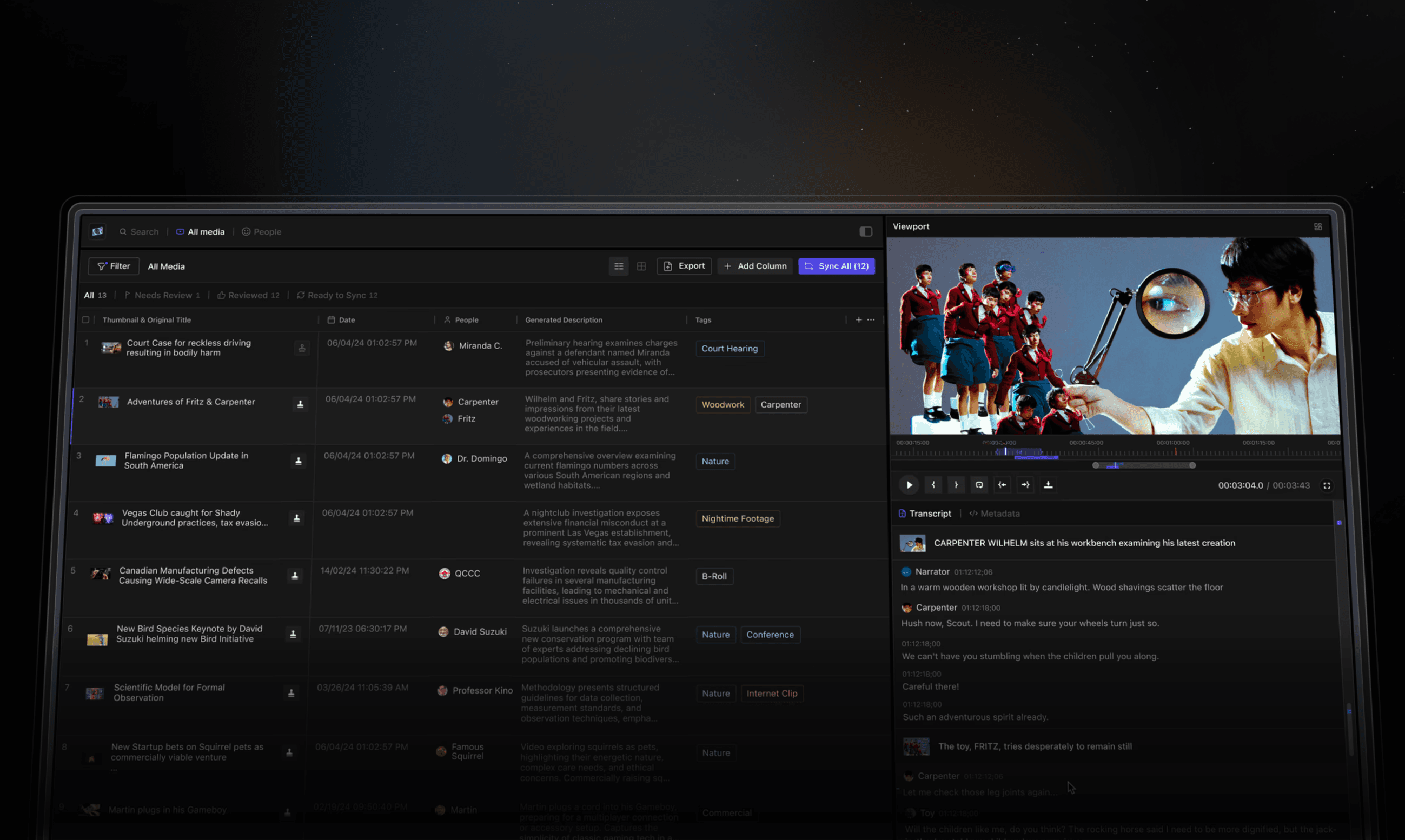Set the out point bracket marker
Image resolution: width=1405 pixels, height=840 pixels.
(x=957, y=485)
